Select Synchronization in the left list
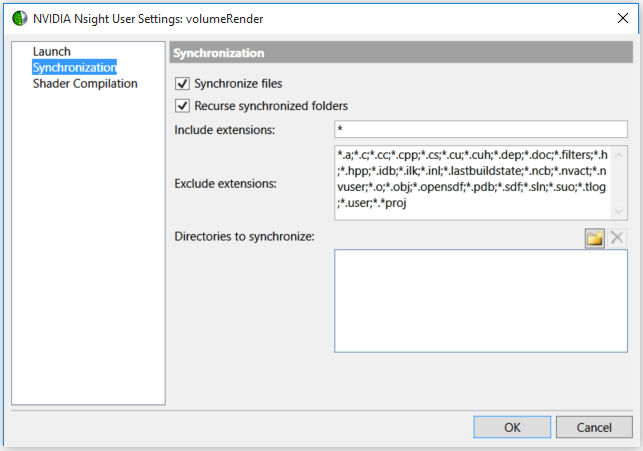 (75, 67)
